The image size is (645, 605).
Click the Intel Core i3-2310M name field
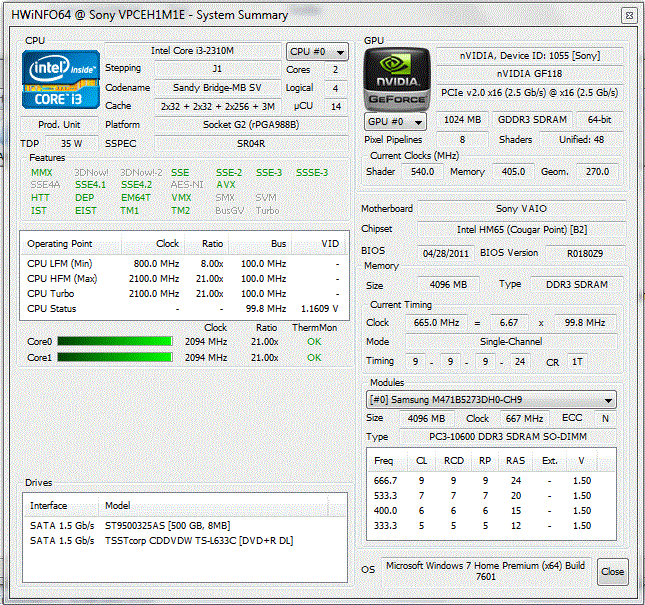click(193, 51)
